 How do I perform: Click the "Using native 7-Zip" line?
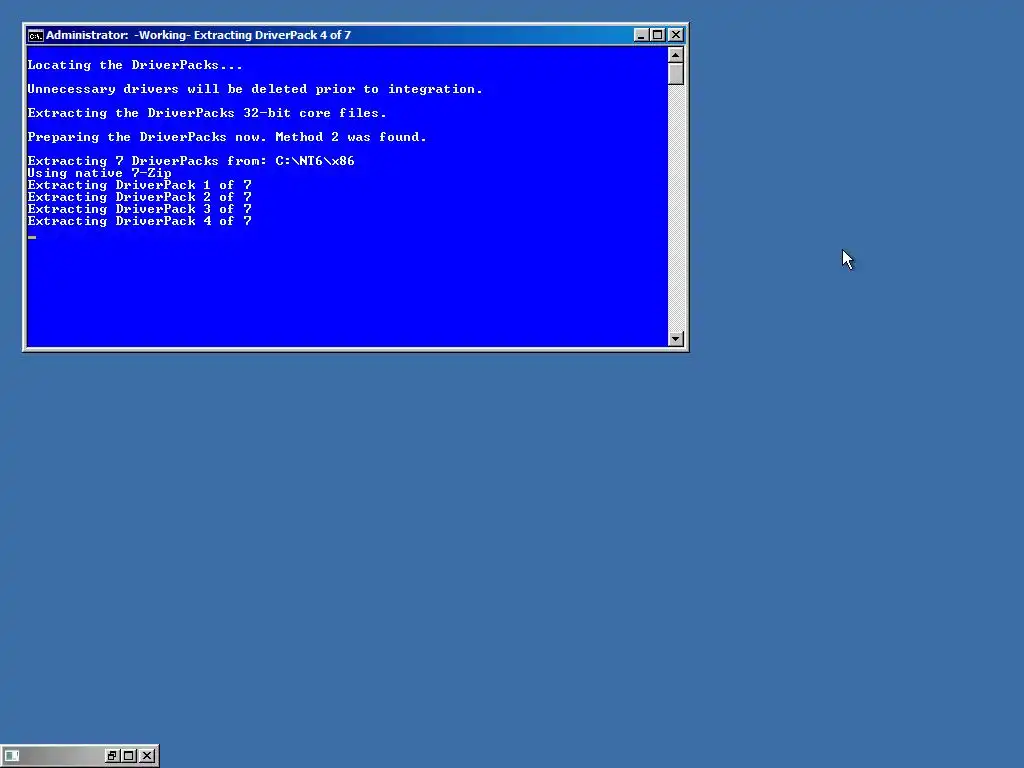point(99,173)
